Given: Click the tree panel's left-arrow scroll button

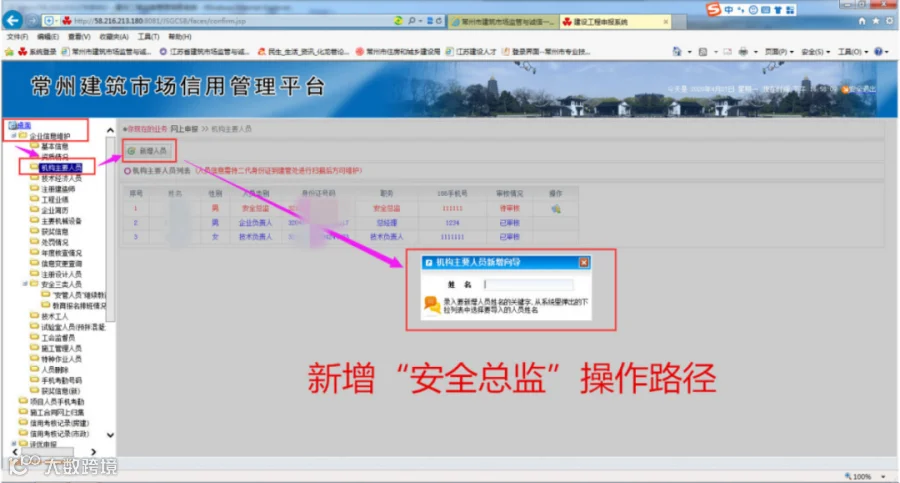Looking at the screenshot, I should [x=15, y=453].
